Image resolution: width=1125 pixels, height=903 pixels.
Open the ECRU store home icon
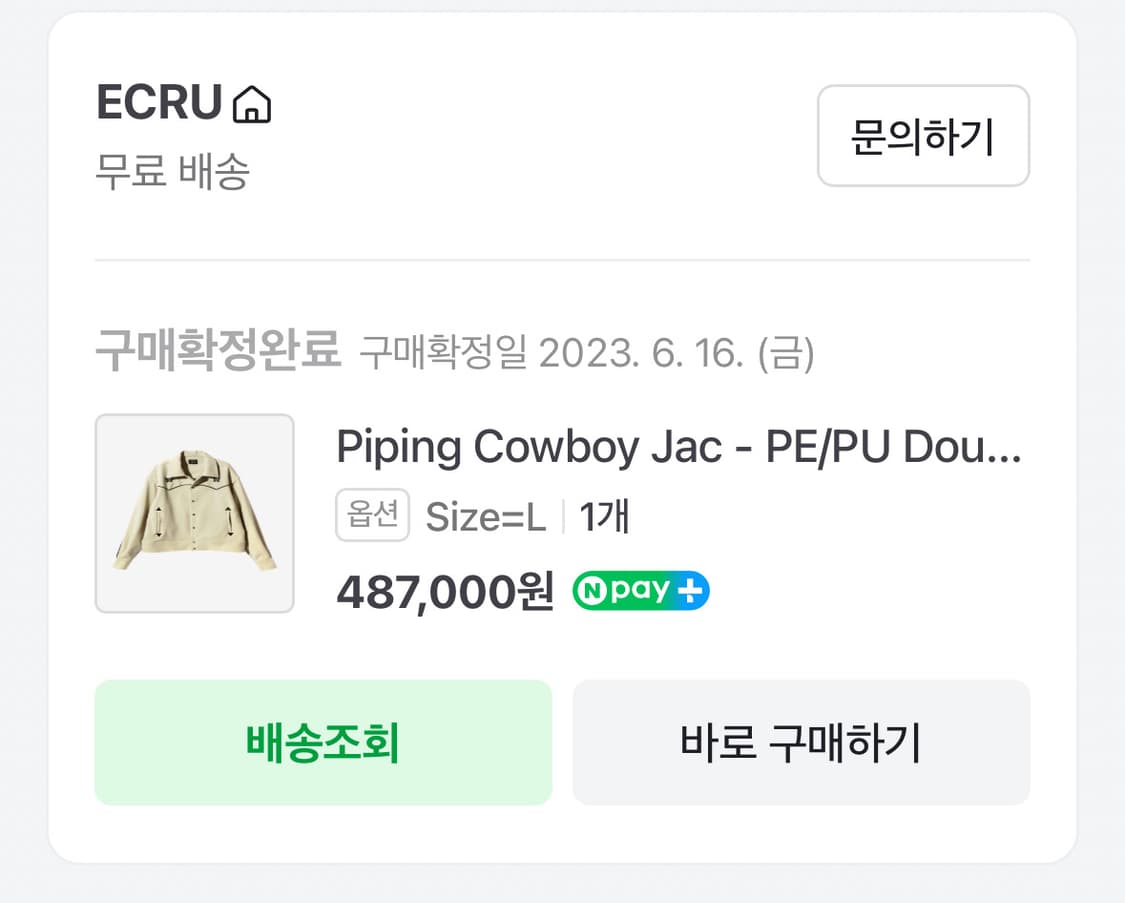[x=252, y=104]
